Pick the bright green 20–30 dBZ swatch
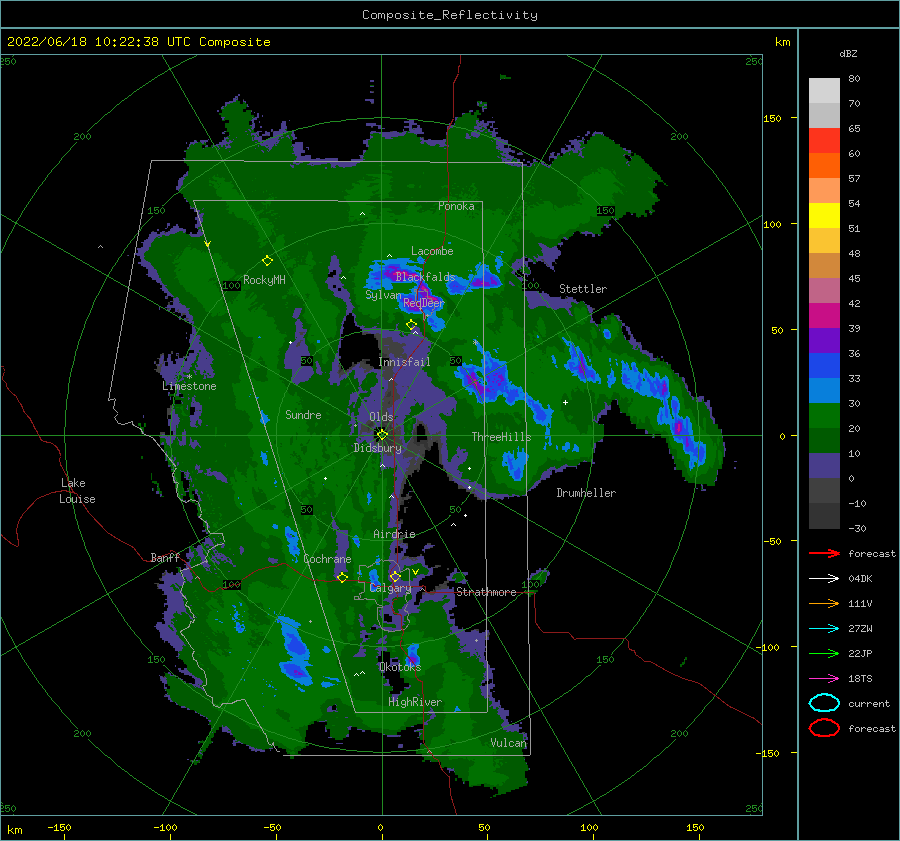Screen dimensions: 900x841 (824, 416)
